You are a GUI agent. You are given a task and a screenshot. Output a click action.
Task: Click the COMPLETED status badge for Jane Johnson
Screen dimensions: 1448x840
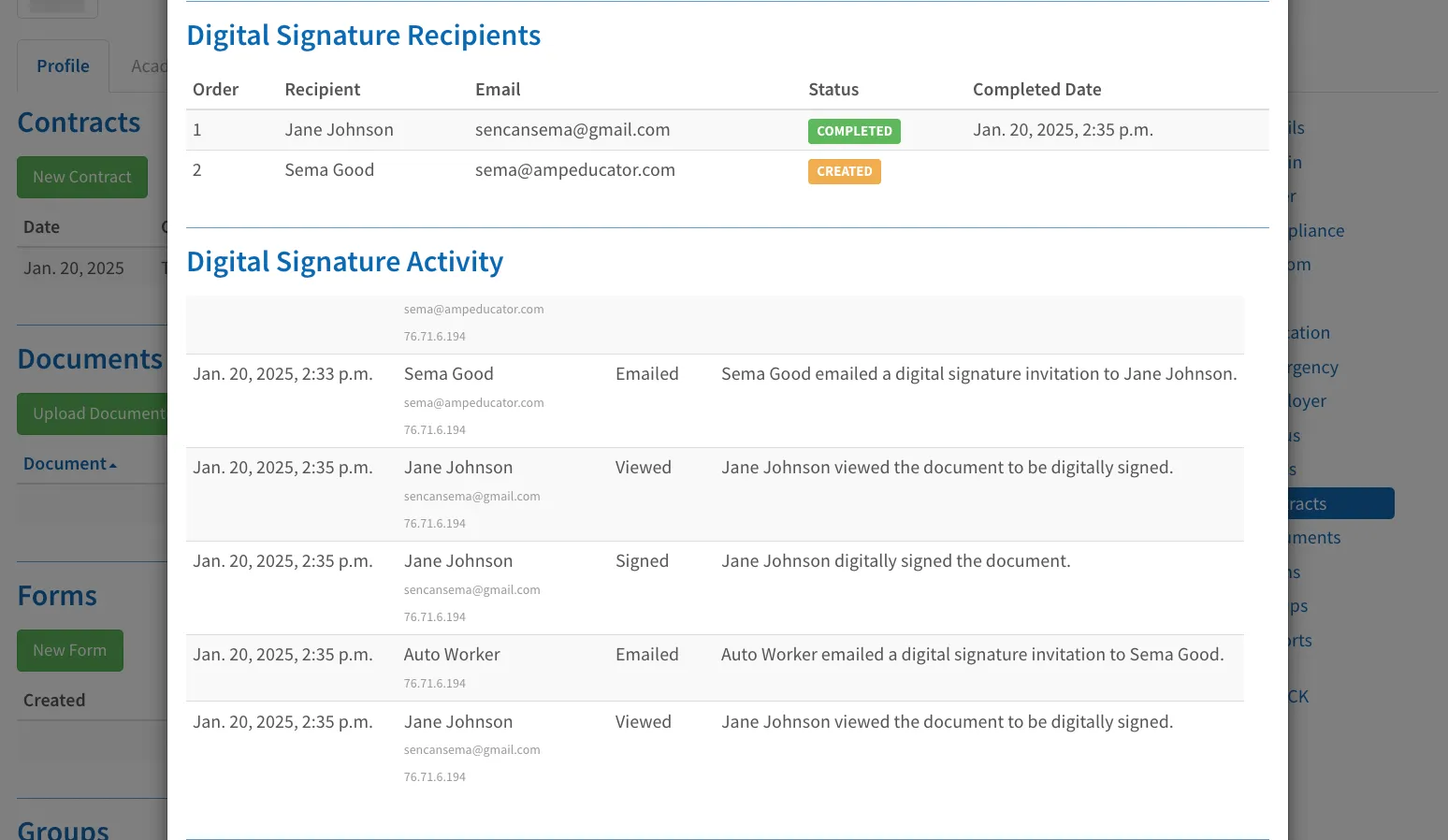pyautogui.click(x=854, y=131)
